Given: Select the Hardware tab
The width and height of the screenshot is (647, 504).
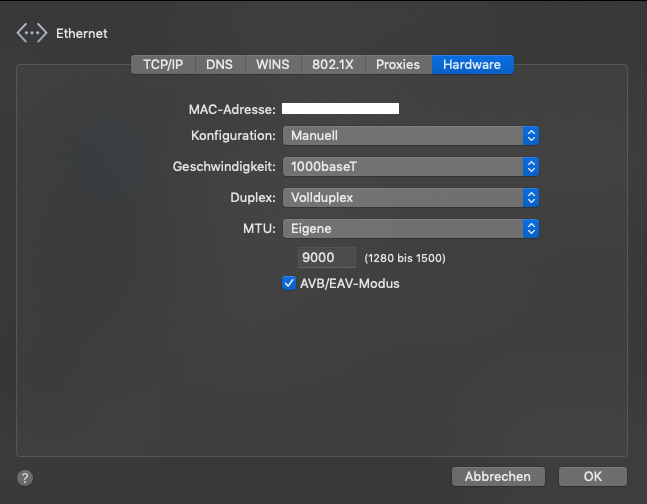Looking at the screenshot, I should click(472, 64).
